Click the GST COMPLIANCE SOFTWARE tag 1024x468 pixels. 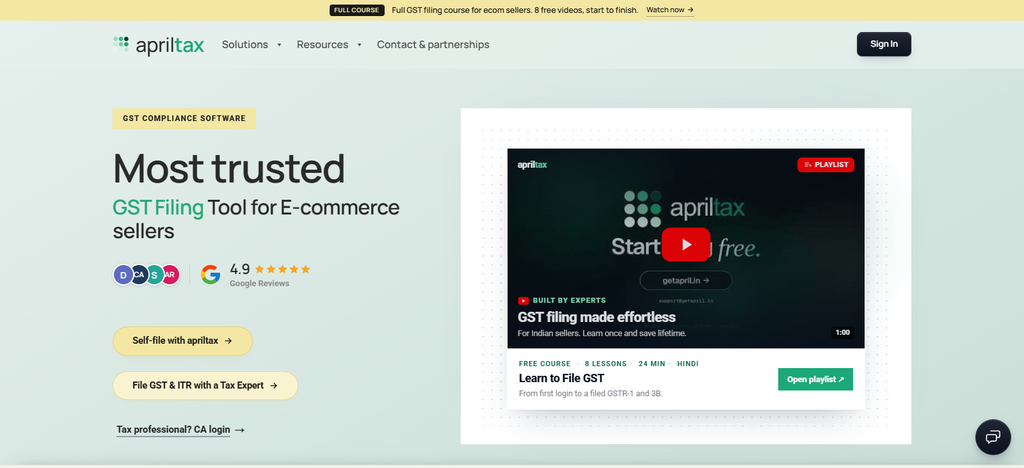(184, 118)
